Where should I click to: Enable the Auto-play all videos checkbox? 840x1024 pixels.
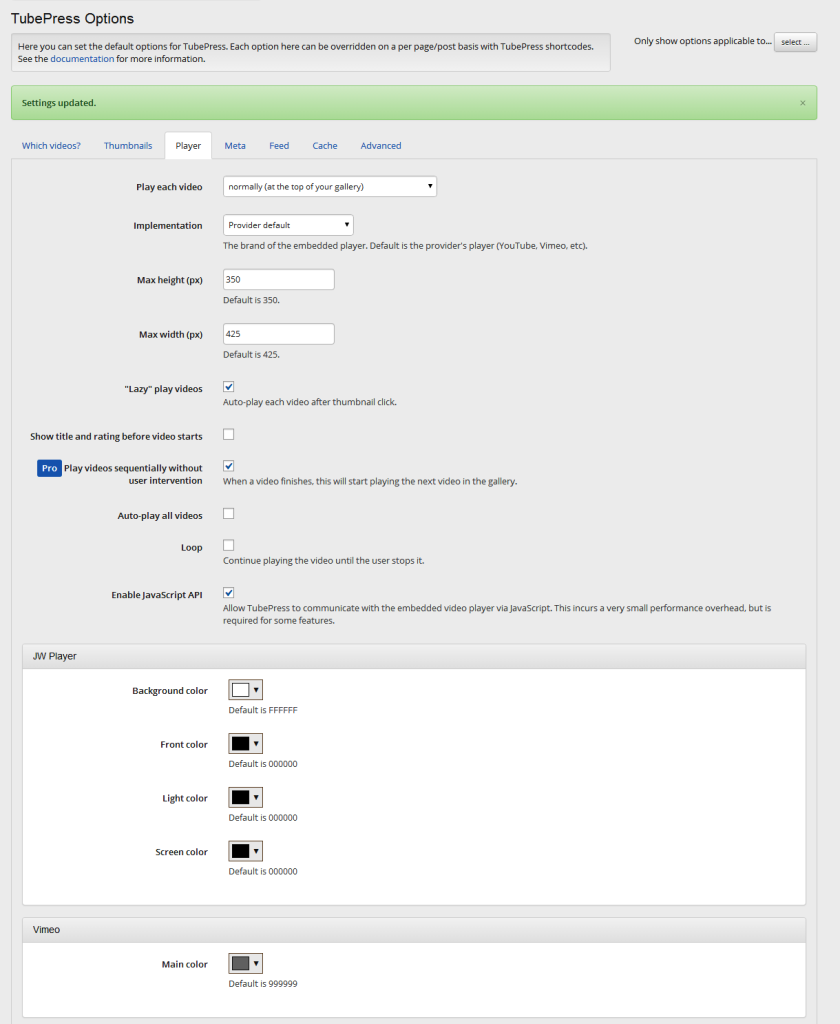point(229,513)
